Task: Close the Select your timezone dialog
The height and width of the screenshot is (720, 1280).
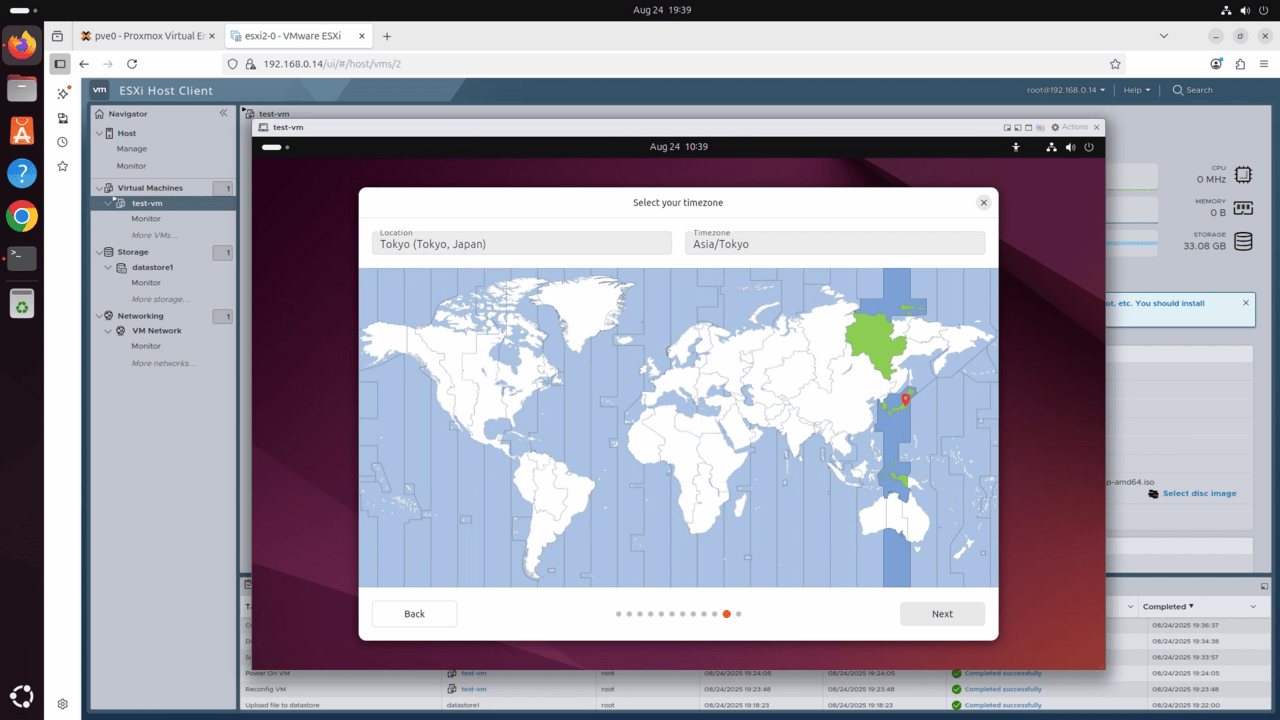Action: 983,202
